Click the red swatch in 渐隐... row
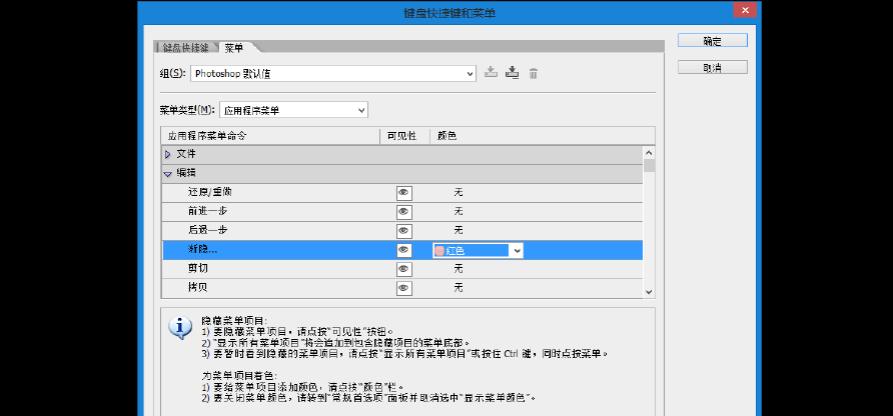The height and width of the screenshot is (416, 893). tap(439, 250)
